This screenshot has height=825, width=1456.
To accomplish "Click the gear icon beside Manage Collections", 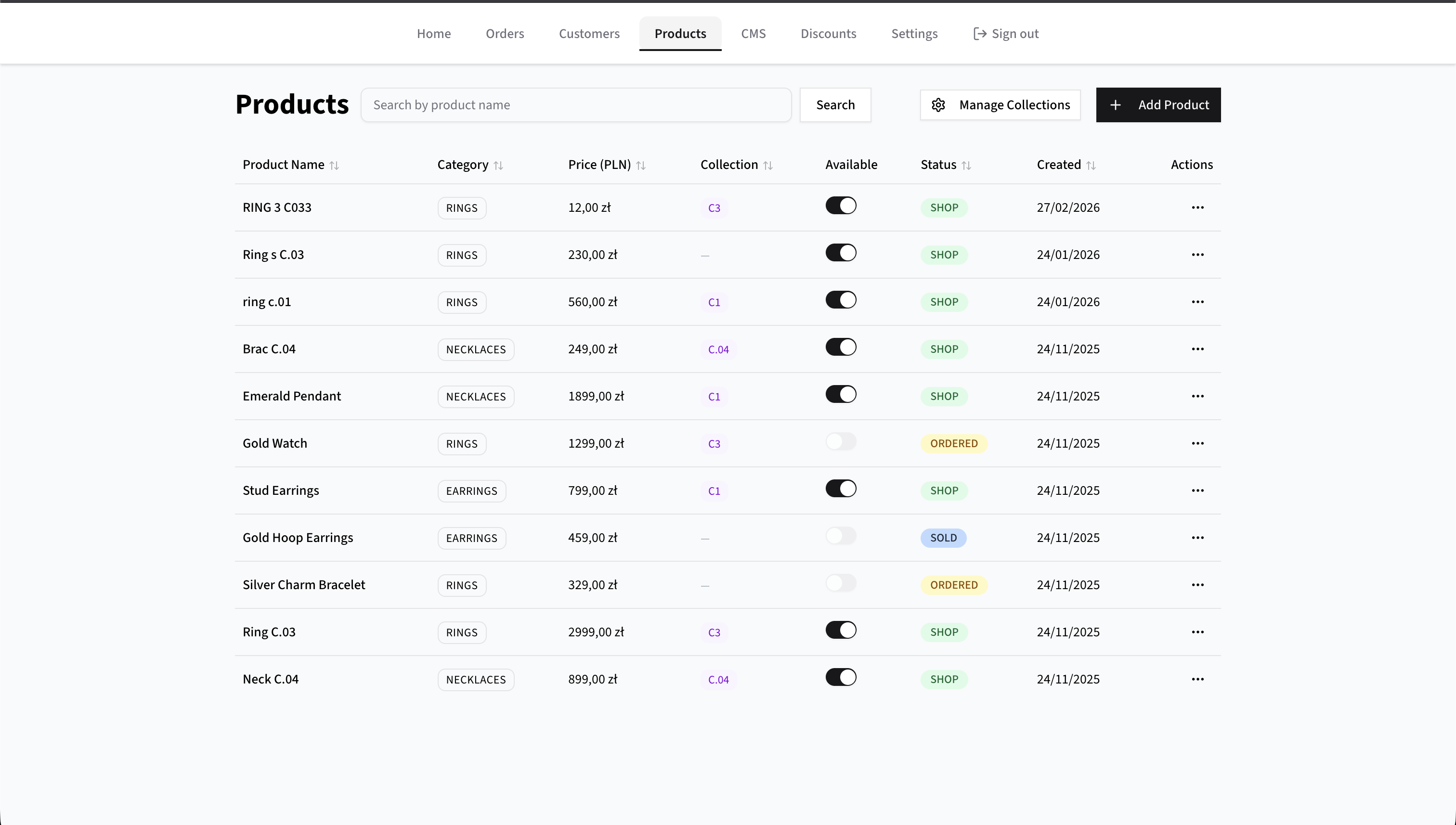I will click(938, 105).
